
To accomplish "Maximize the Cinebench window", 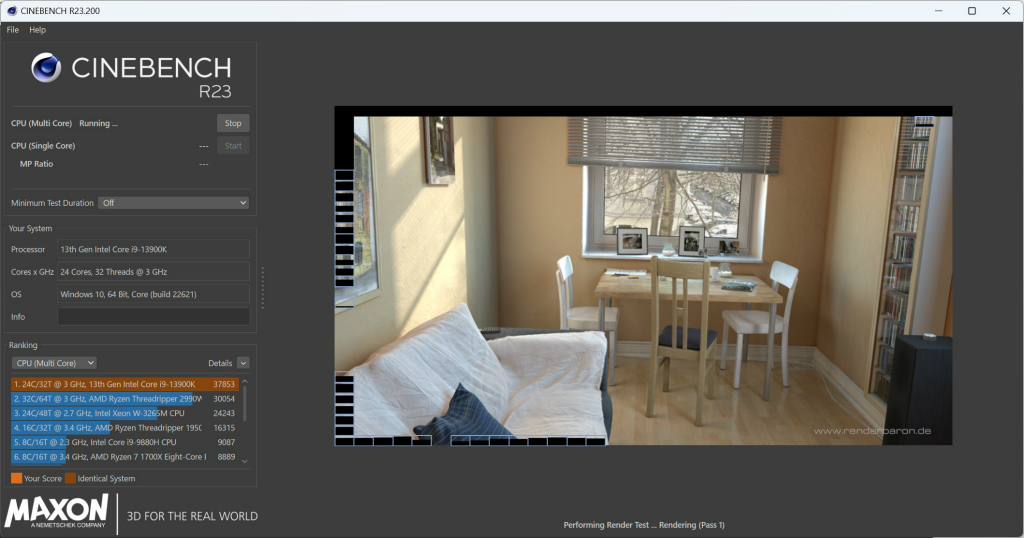I will [972, 10].
